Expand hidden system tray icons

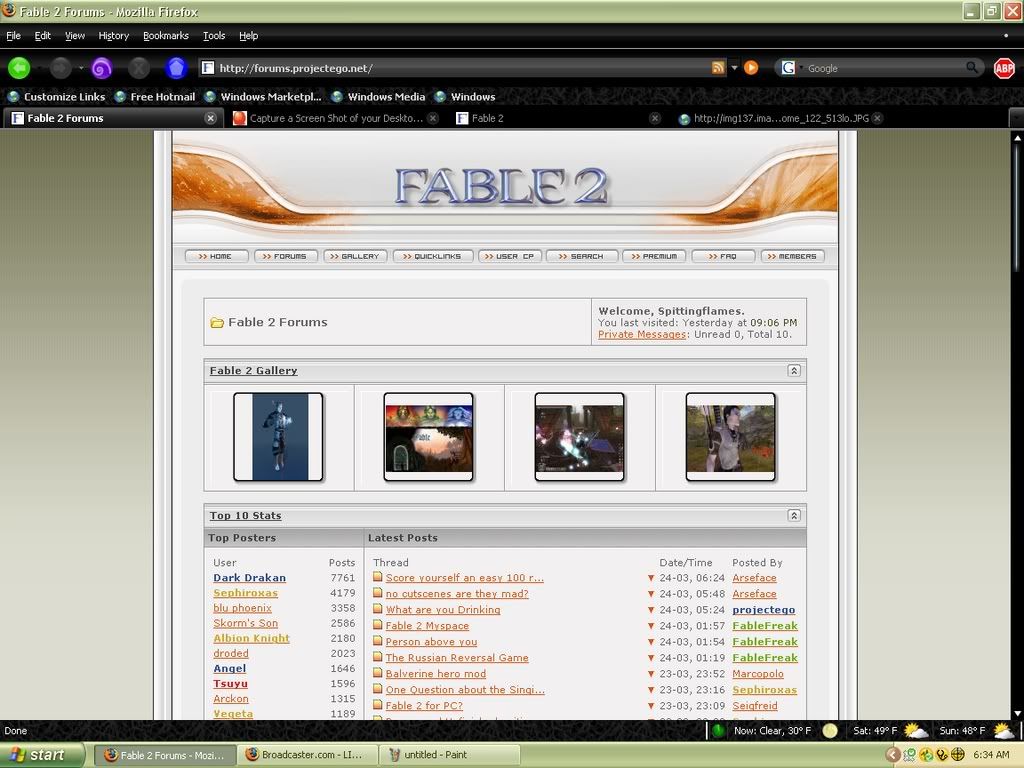893,755
